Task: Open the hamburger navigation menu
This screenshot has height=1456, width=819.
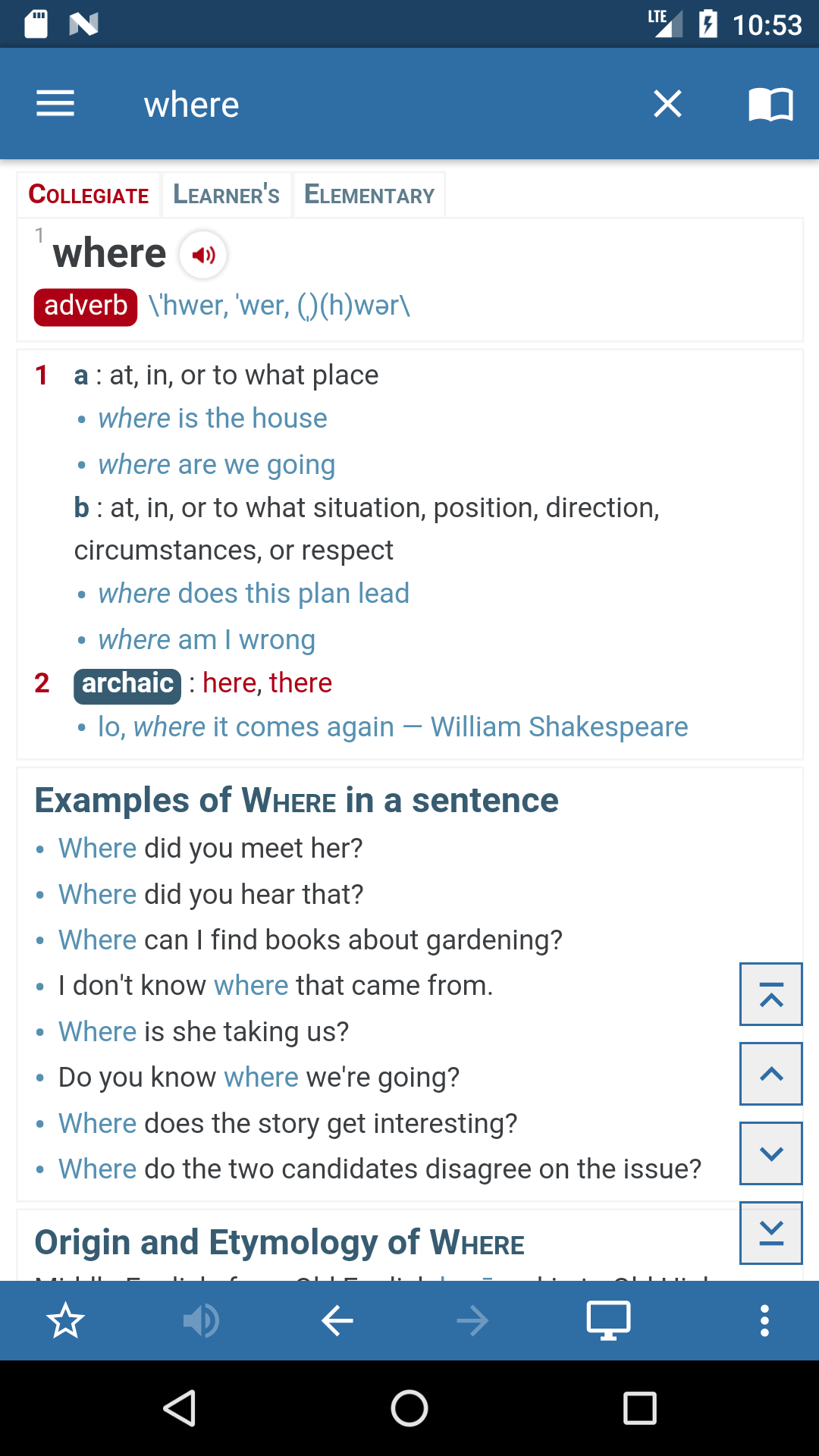Action: [55, 104]
